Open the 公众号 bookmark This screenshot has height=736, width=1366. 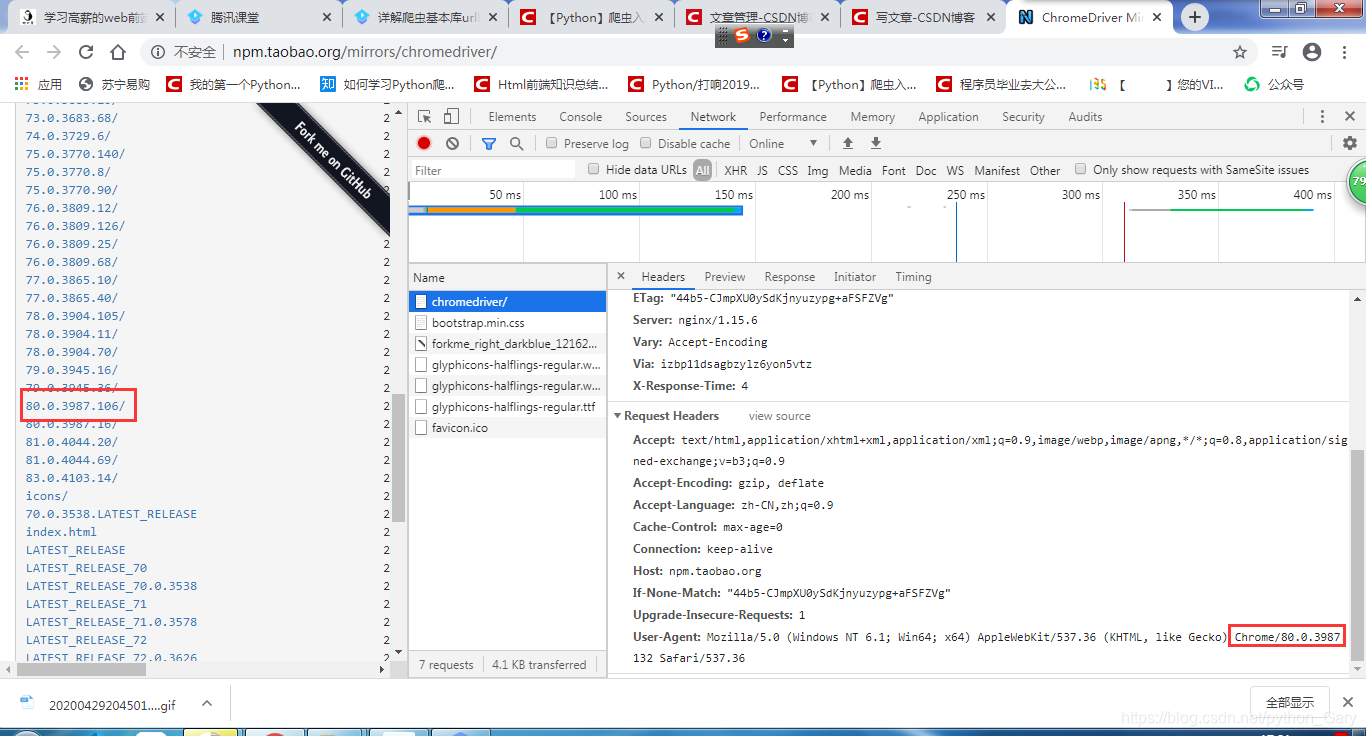click(x=1275, y=85)
